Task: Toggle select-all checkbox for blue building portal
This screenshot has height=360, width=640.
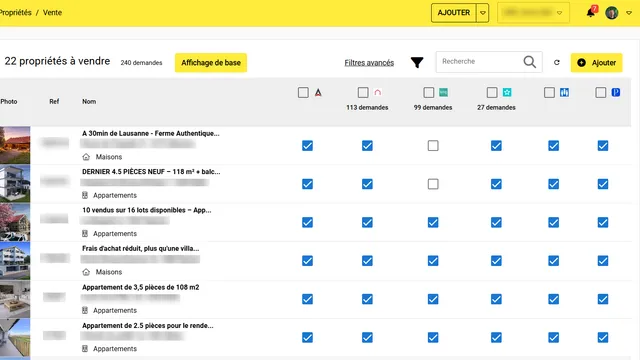Action: click(x=549, y=93)
